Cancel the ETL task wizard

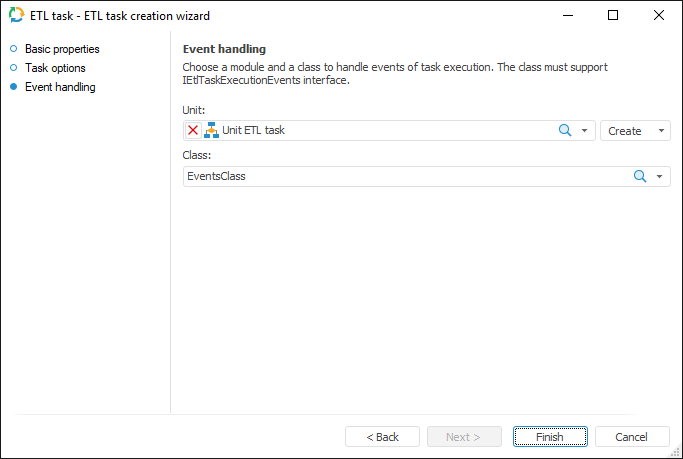click(x=632, y=437)
